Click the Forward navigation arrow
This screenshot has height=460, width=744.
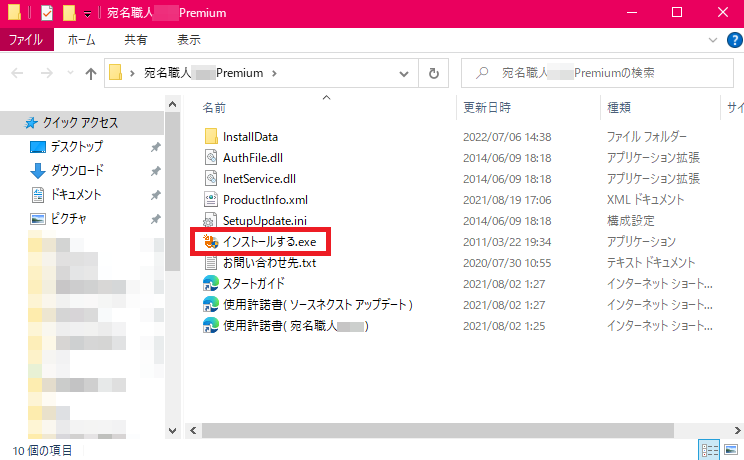[x=46, y=73]
